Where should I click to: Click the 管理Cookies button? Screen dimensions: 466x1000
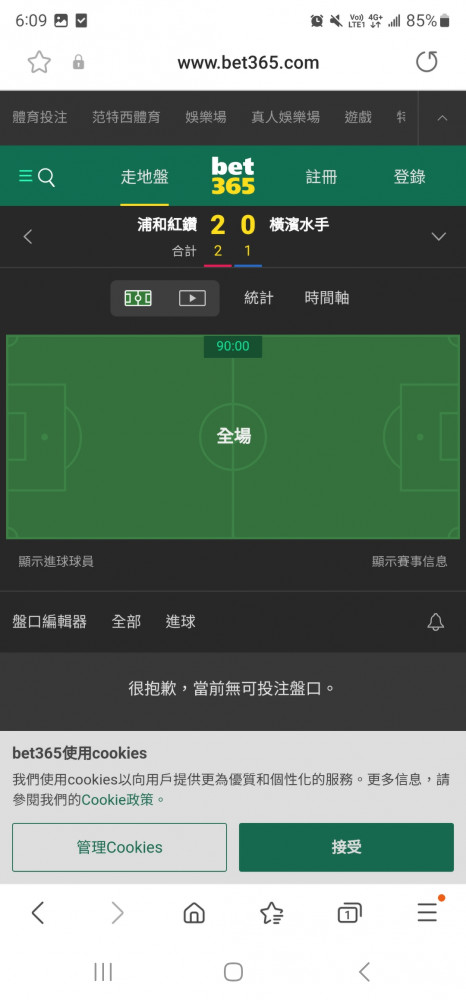coord(119,847)
